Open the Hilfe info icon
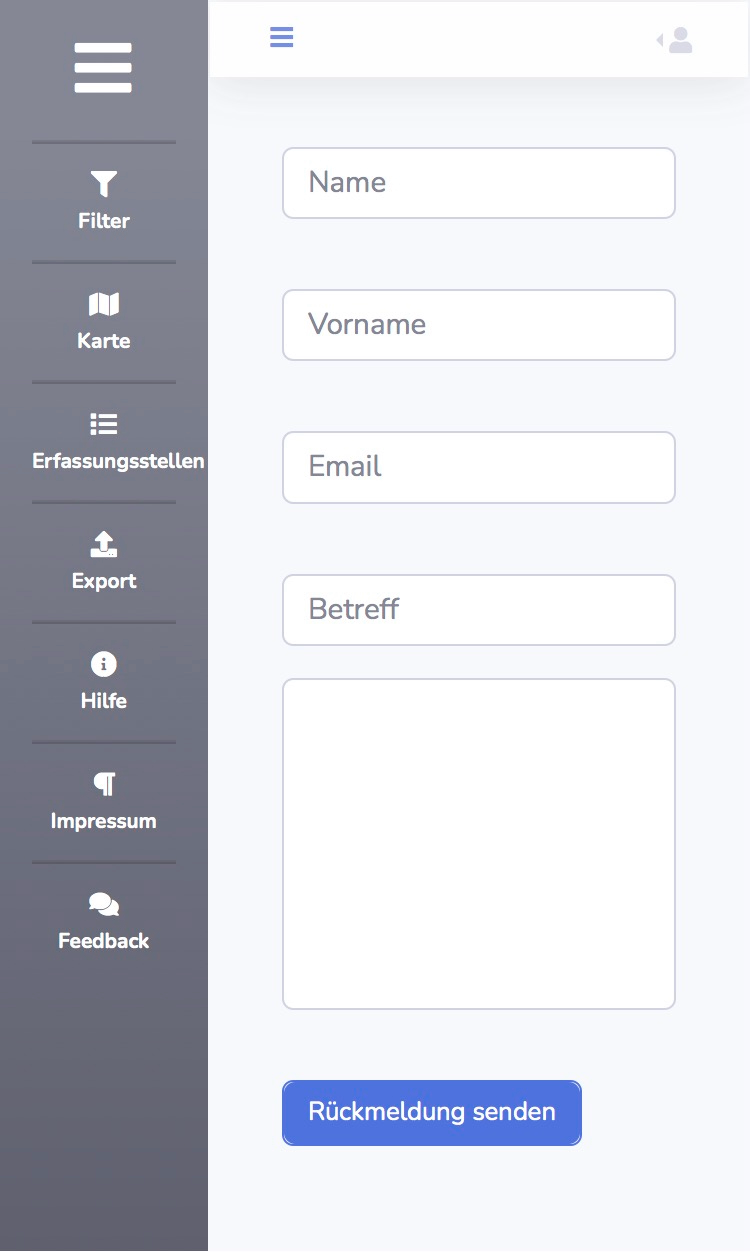Viewport: 750px width, 1252px height. (x=104, y=664)
